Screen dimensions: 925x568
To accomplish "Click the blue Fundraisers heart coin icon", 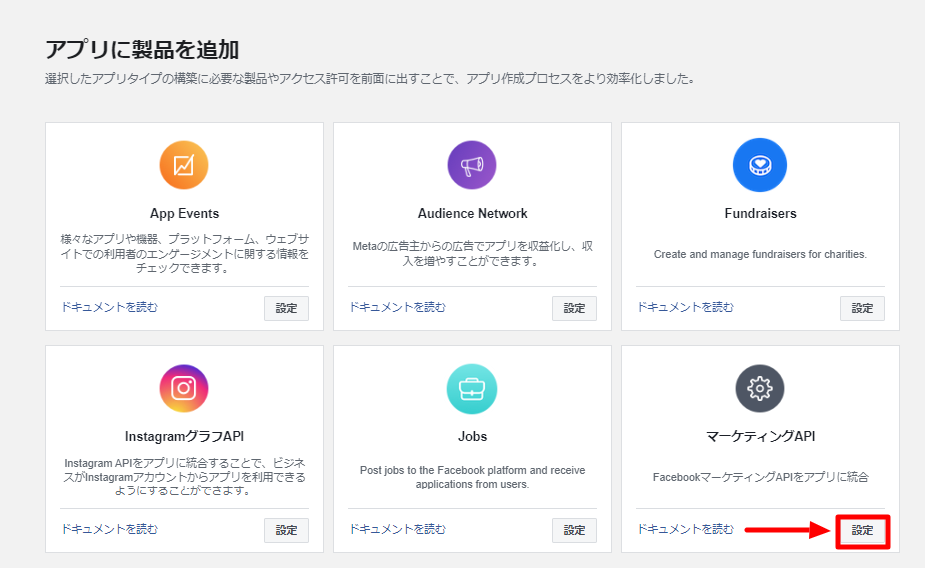I will [760, 165].
